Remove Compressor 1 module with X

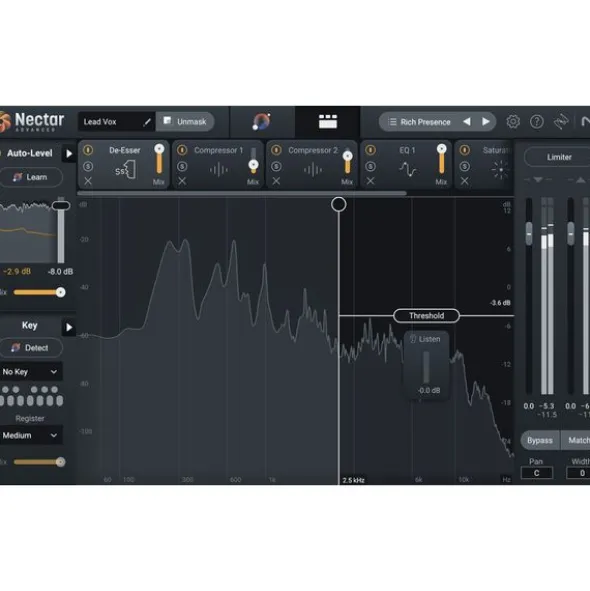tap(182, 181)
